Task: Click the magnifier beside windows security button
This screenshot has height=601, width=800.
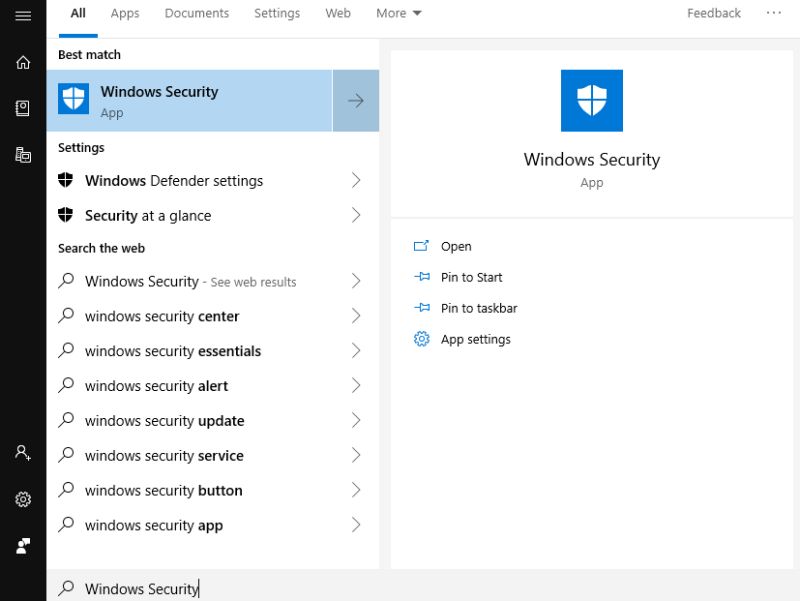Action: tap(66, 489)
